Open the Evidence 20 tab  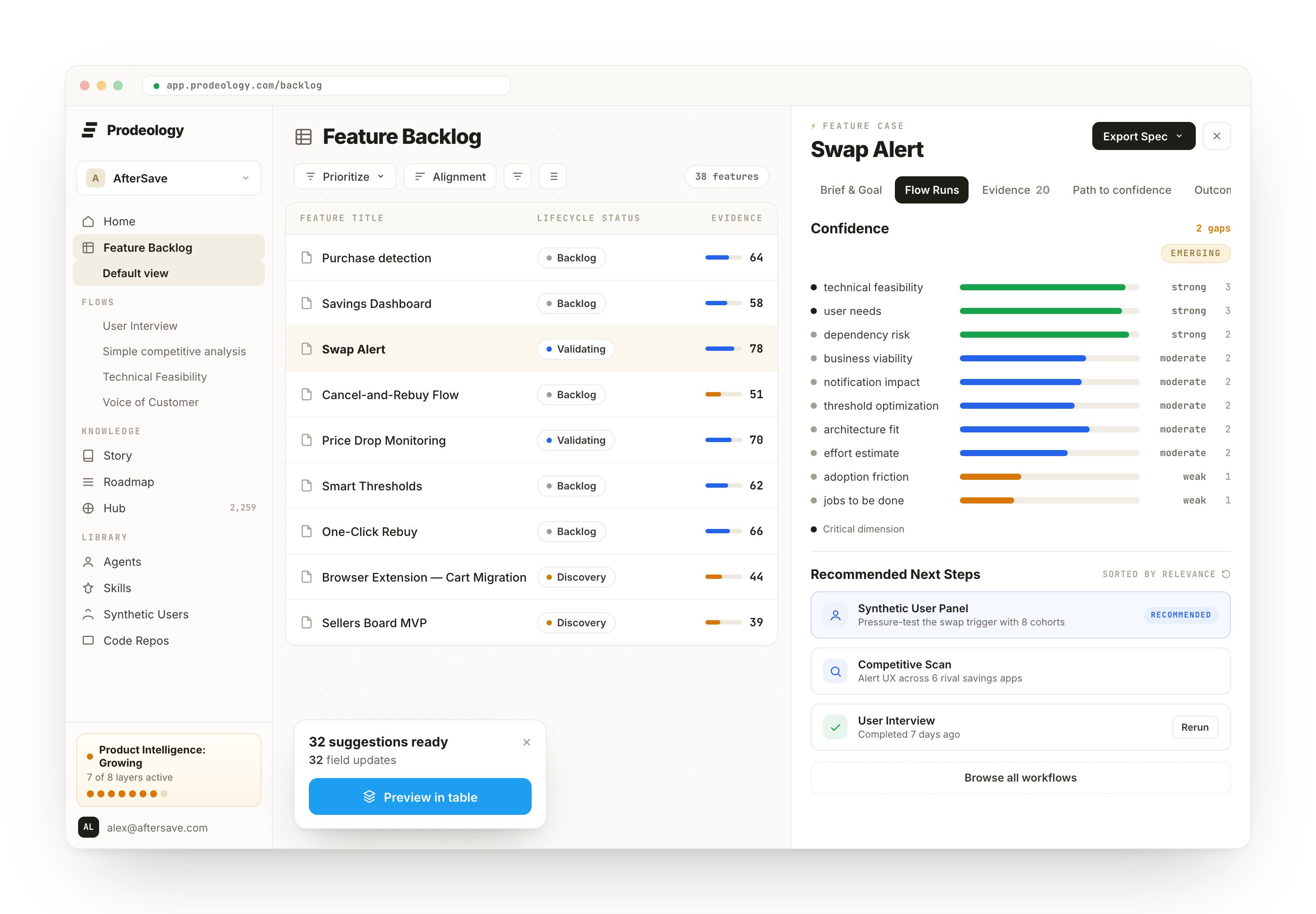pos(1016,190)
